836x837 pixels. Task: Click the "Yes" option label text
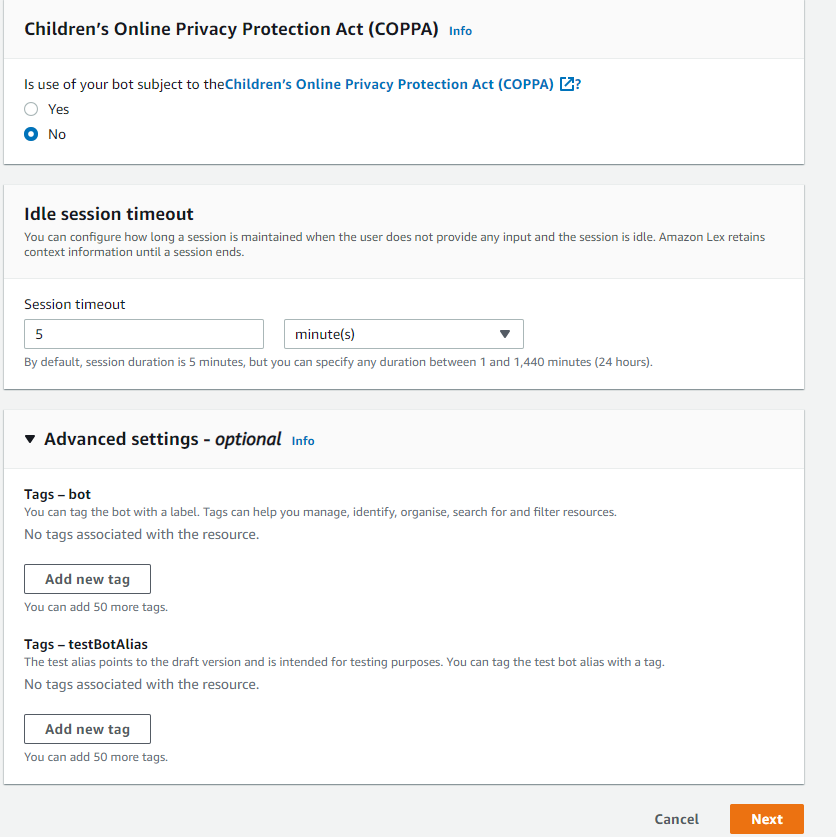pos(58,109)
